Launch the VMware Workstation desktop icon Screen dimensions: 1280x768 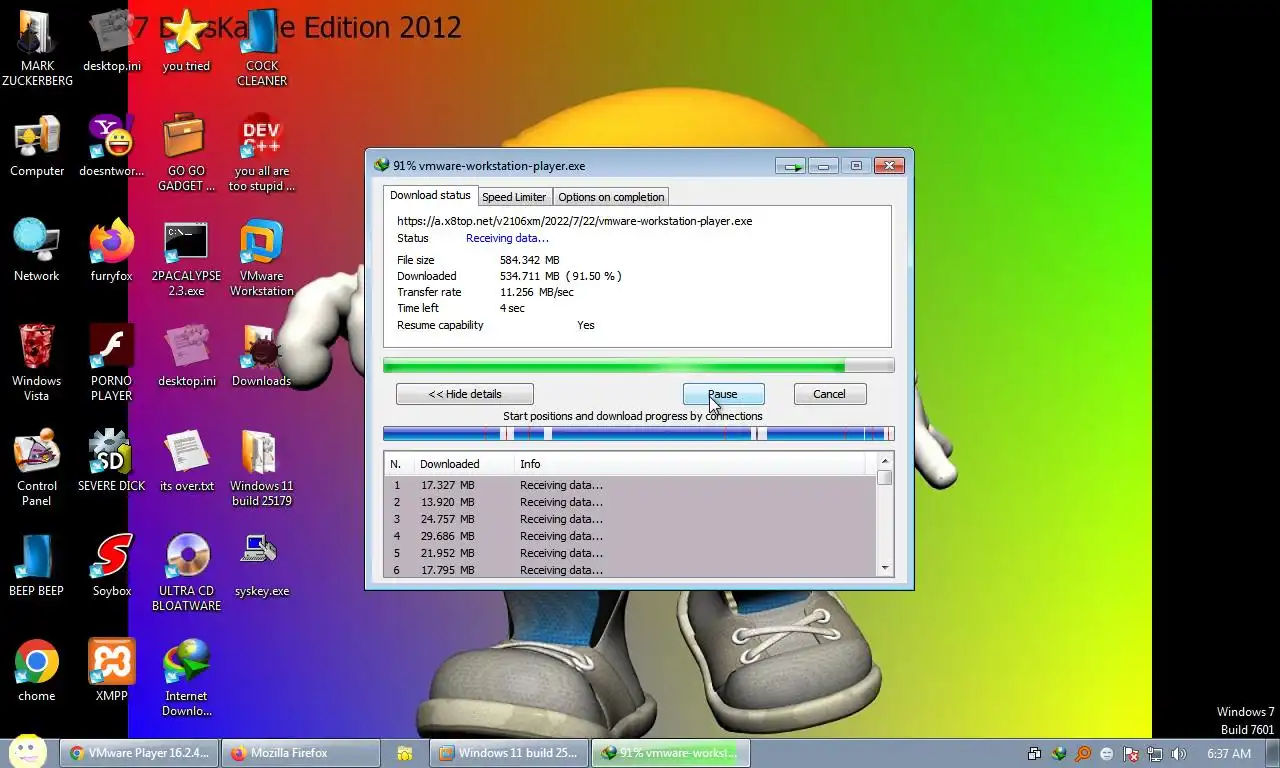click(262, 258)
